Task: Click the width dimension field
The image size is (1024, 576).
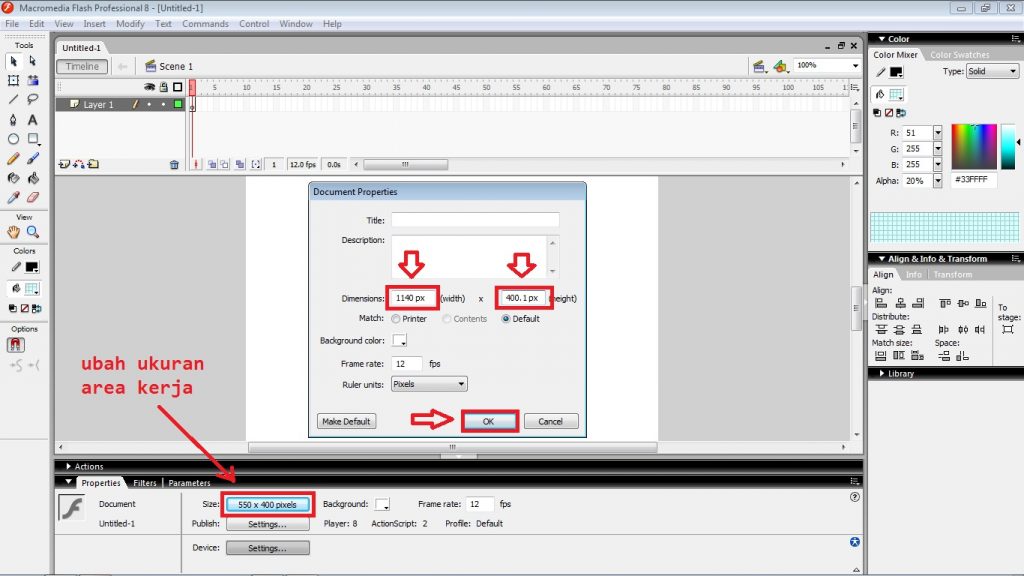Action: (411, 298)
